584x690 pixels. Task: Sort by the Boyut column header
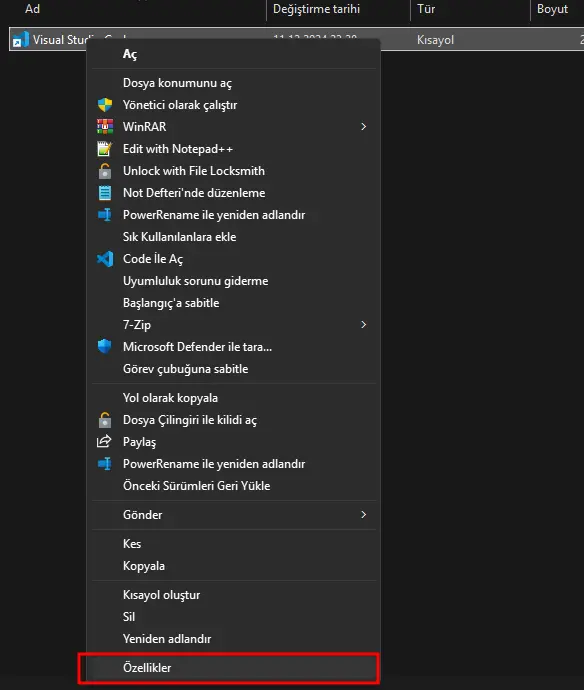[552, 9]
